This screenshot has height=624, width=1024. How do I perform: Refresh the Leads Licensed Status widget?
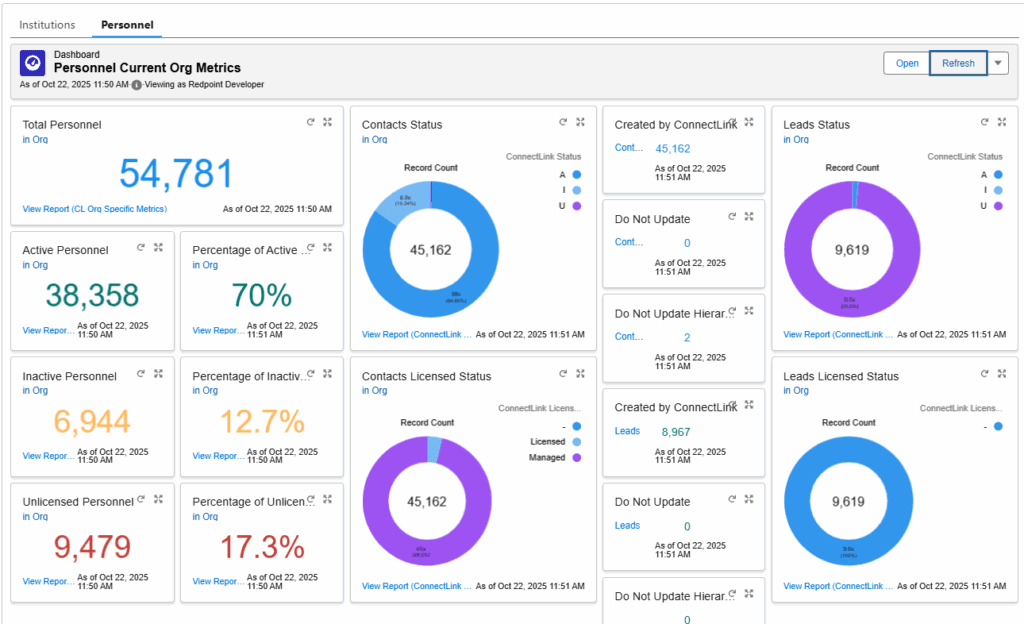(984, 372)
